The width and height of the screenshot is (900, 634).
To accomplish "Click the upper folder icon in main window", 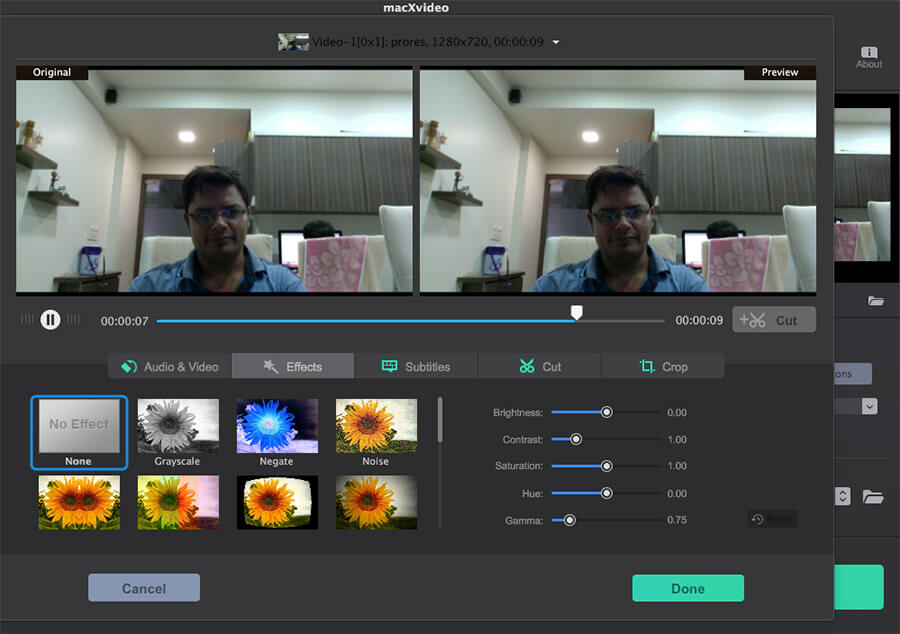I will click(x=875, y=301).
